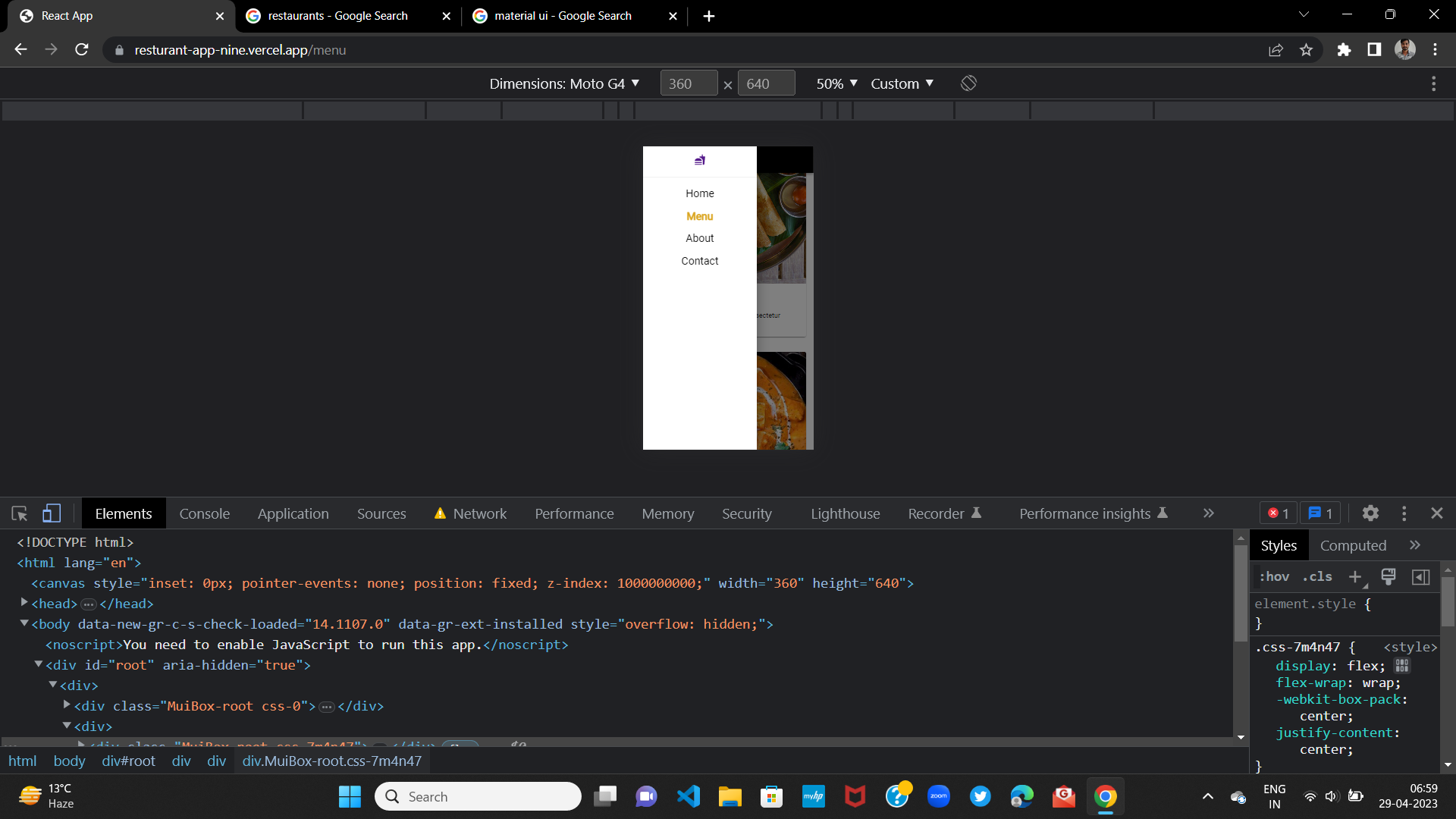Bookmark this page with the star icon

(1306, 50)
